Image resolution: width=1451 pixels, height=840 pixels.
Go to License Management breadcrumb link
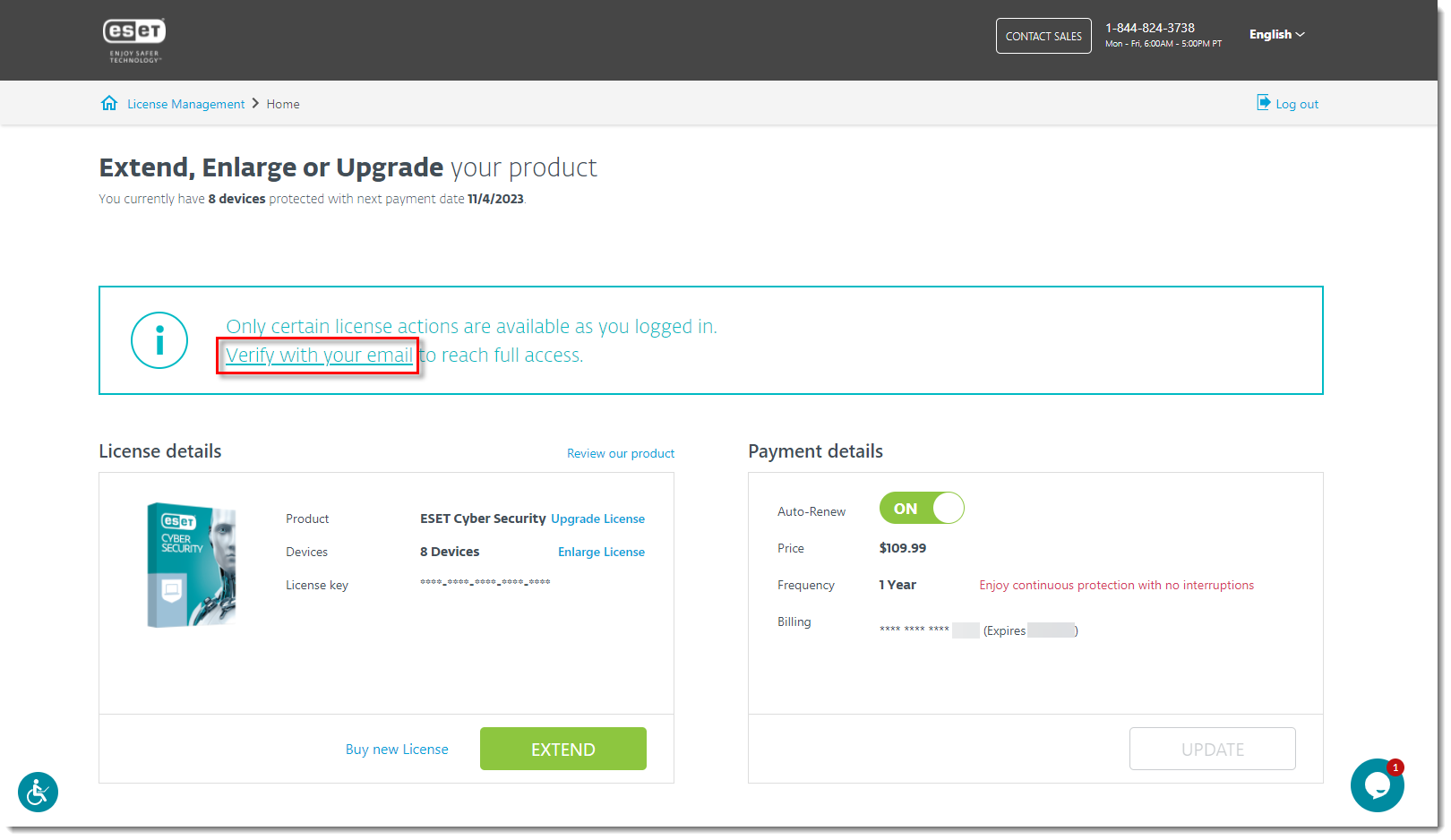186,104
